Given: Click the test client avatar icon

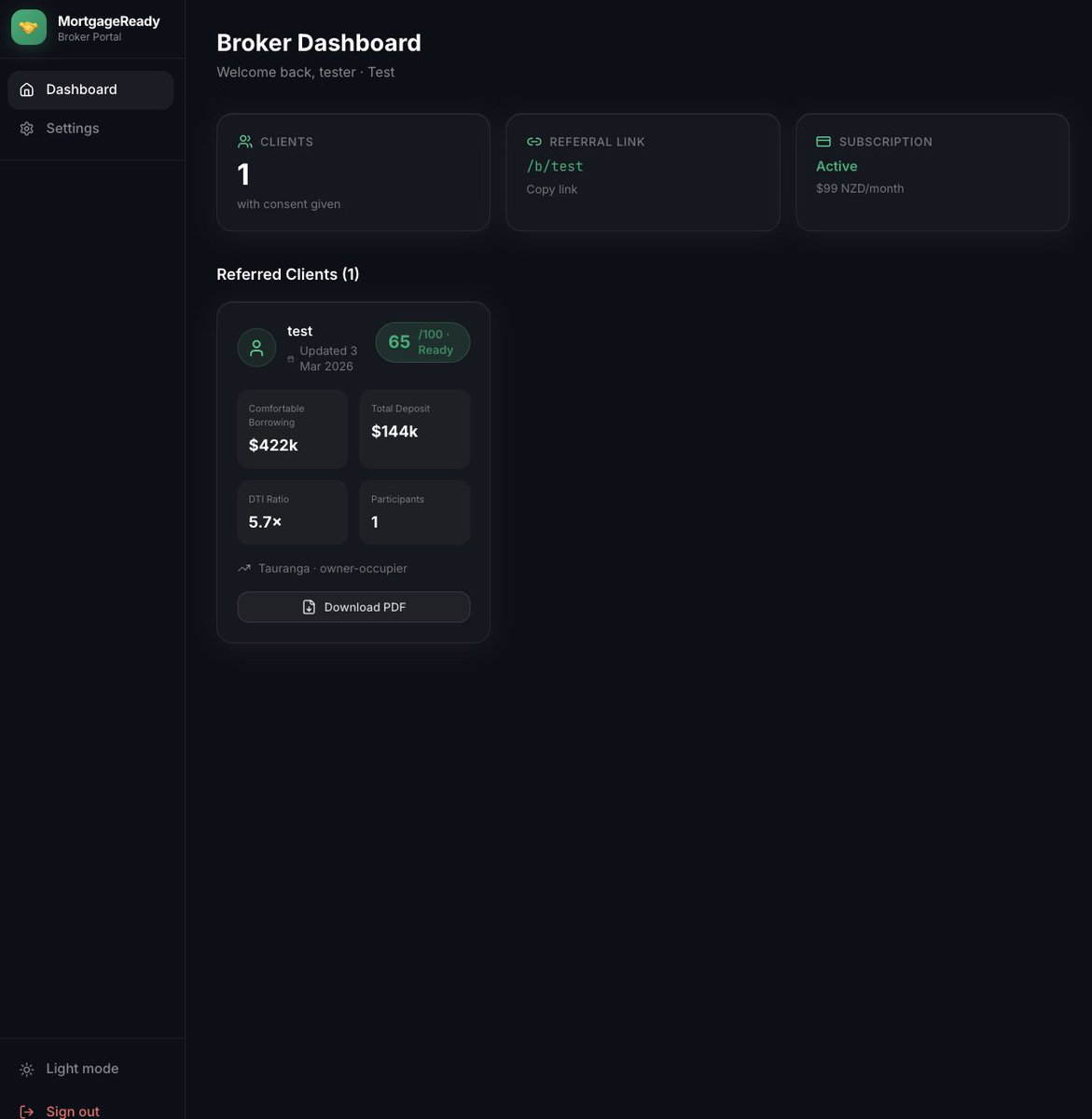Looking at the screenshot, I should click(x=256, y=348).
